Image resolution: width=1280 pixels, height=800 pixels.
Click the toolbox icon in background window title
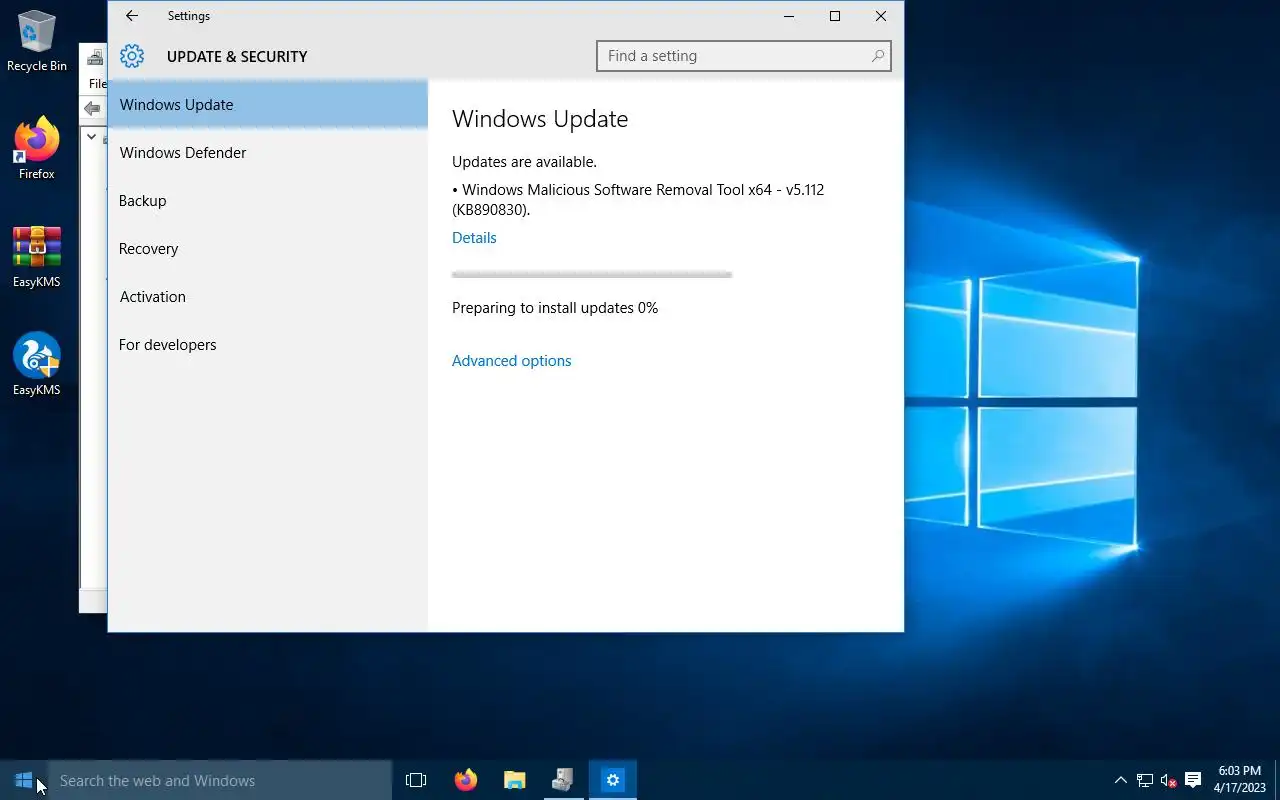tap(96, 57)
